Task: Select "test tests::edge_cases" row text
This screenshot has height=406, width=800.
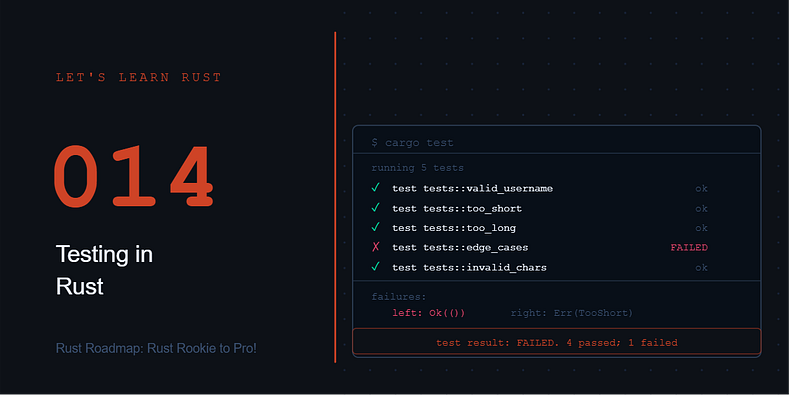Action: coord(460,248)
